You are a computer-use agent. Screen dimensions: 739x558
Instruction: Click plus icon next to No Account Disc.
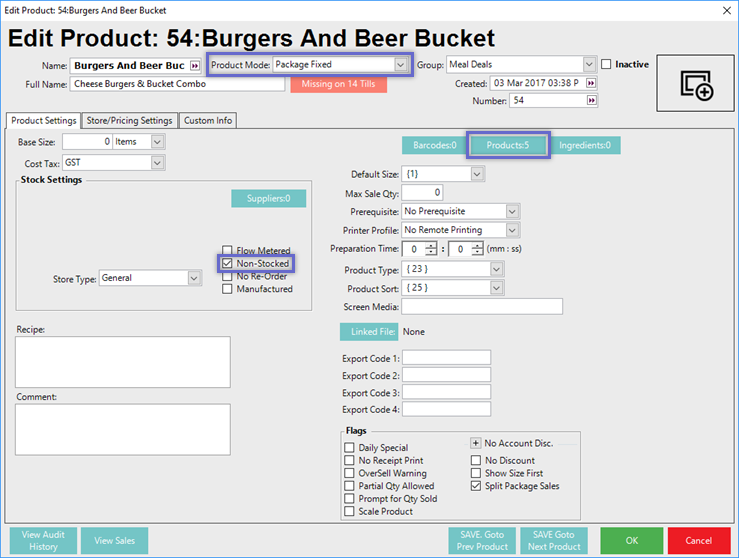[x=476, y=443]
